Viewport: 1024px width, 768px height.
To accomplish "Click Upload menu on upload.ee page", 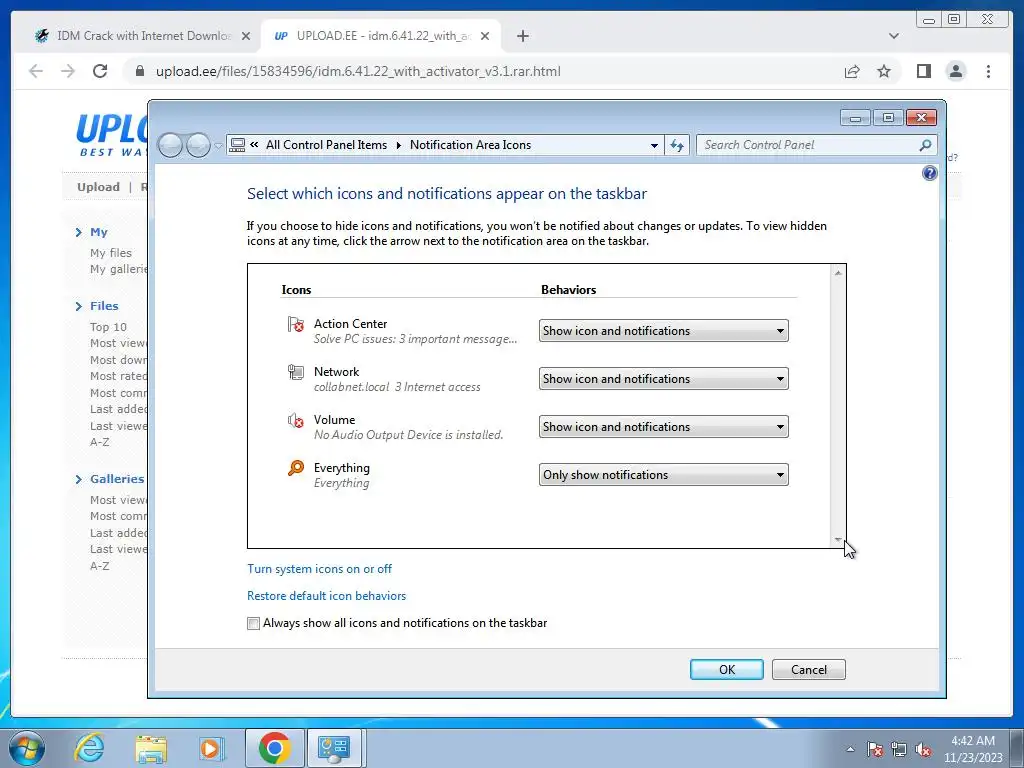I will click(x=99, y=187).
